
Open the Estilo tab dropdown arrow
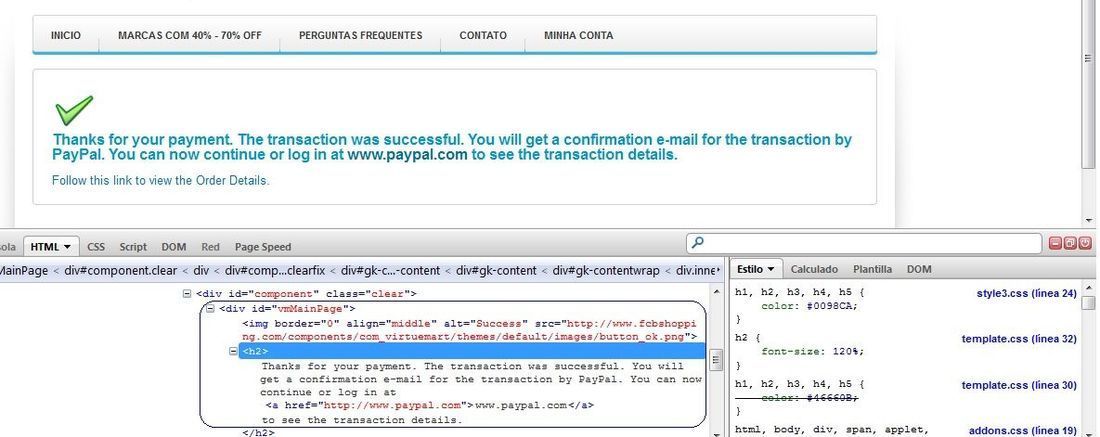tap(770, 269)
